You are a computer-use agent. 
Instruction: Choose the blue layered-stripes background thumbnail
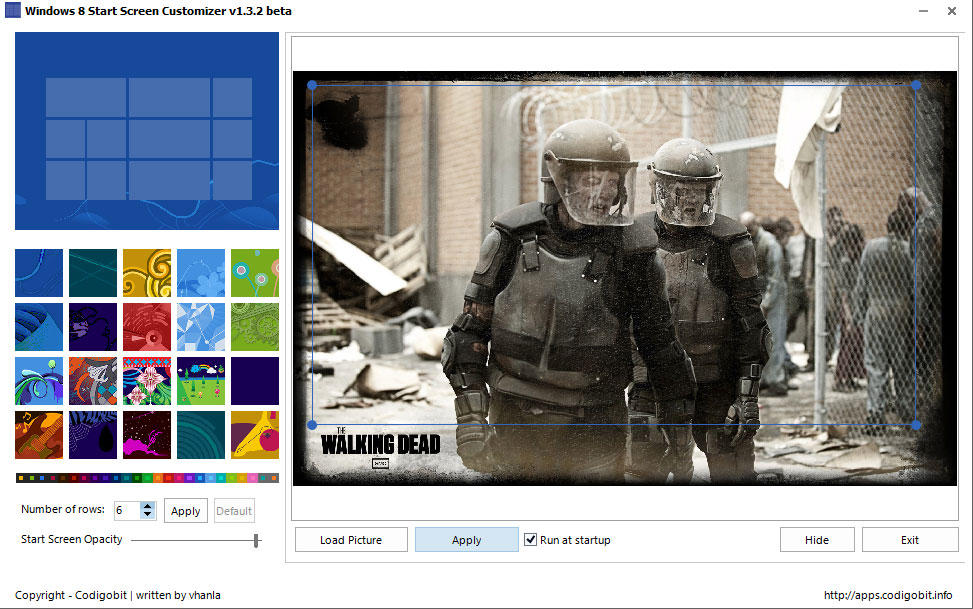coord(38,327)
